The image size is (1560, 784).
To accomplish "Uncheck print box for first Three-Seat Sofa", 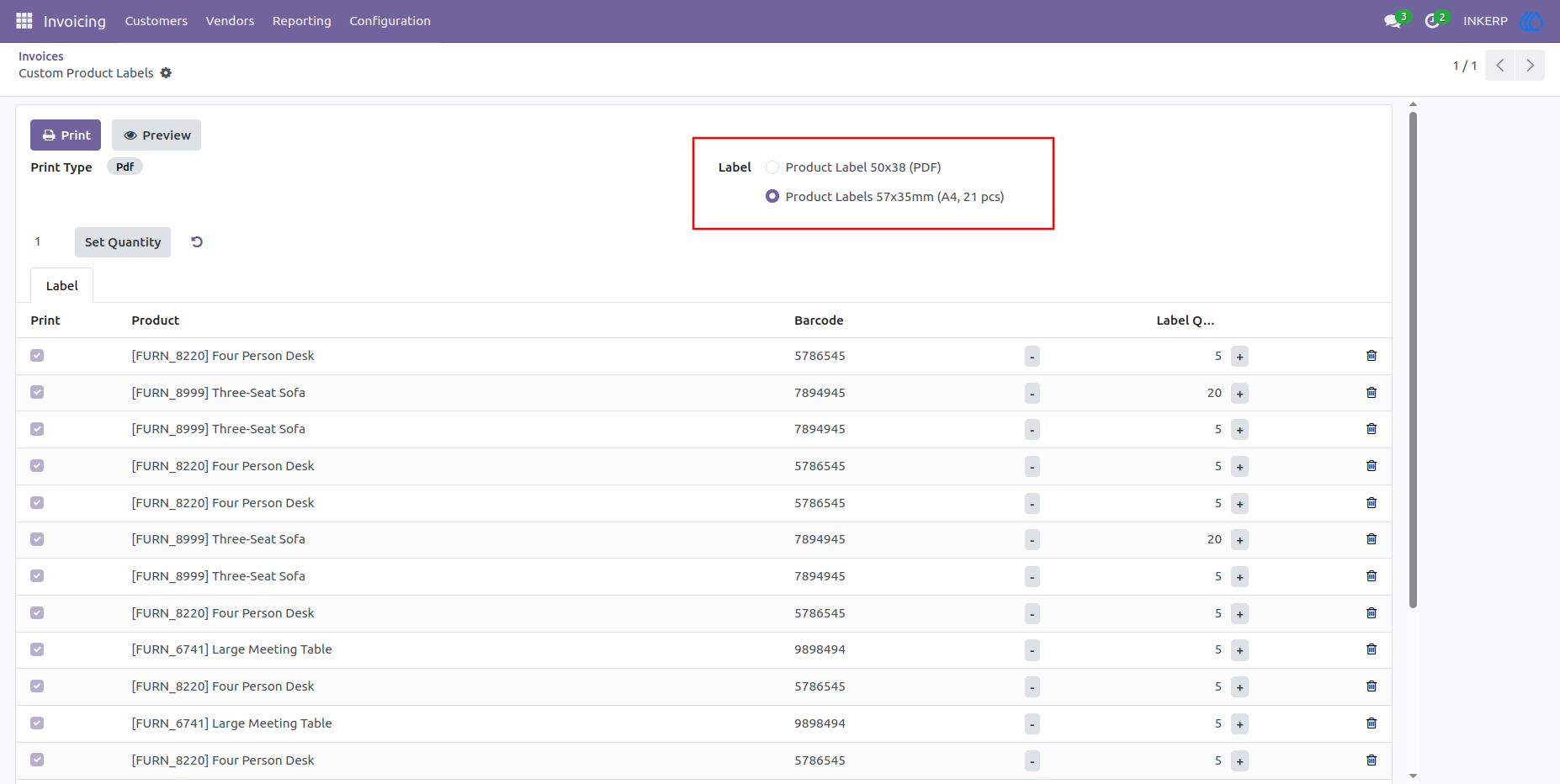I will tap(37, 392).
